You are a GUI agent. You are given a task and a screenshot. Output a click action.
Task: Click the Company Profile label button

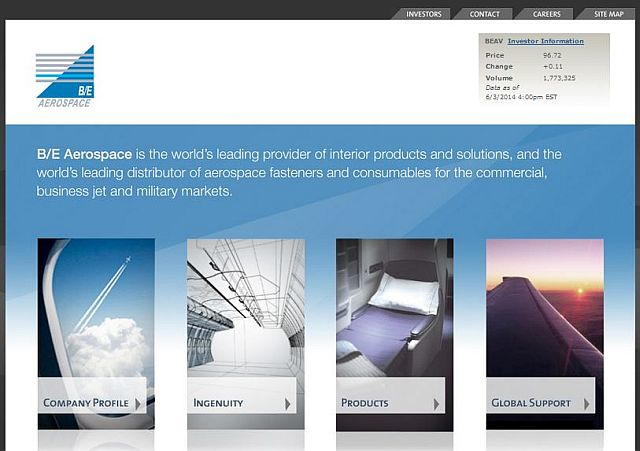tap(92, 395)
